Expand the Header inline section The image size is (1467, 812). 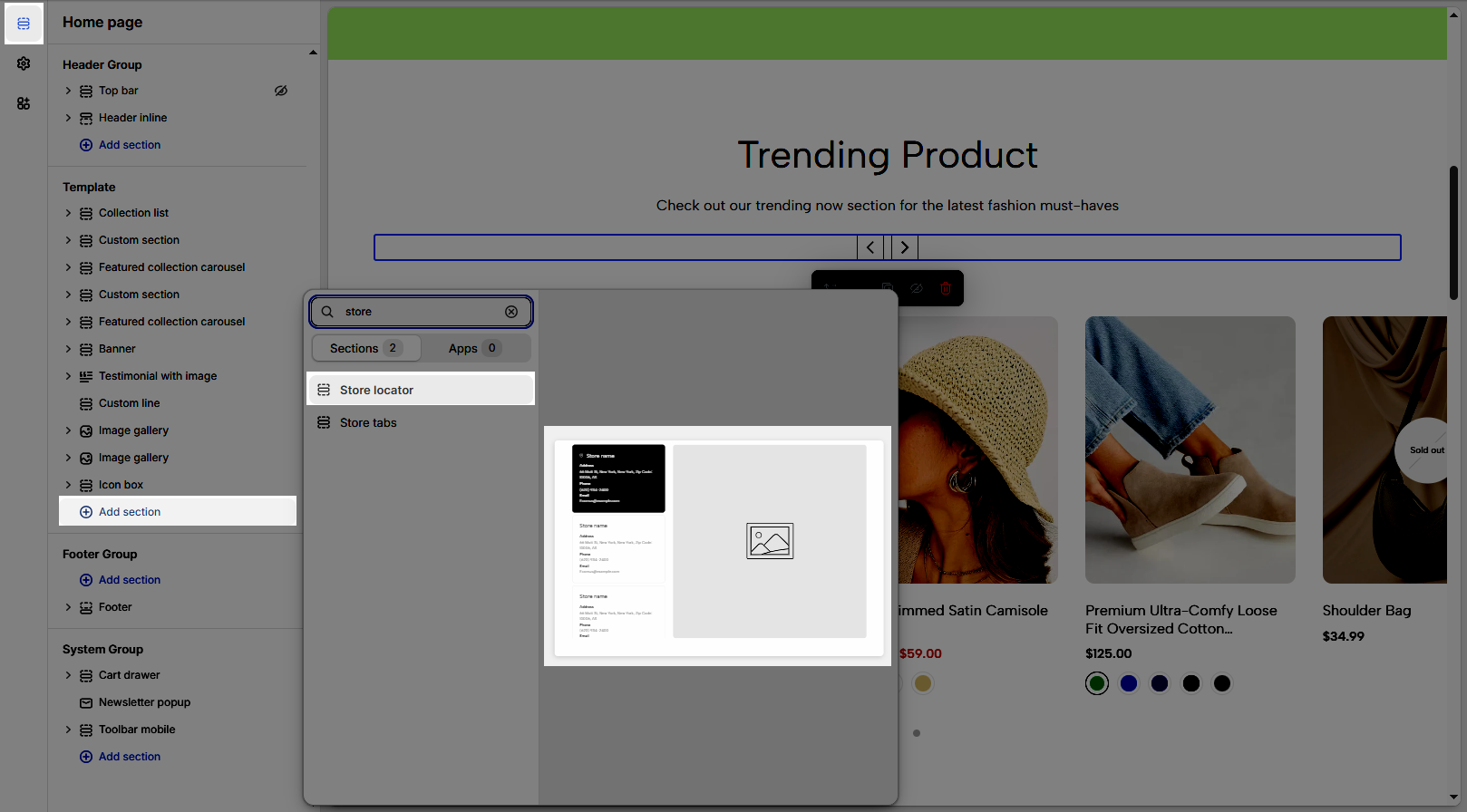68,118
